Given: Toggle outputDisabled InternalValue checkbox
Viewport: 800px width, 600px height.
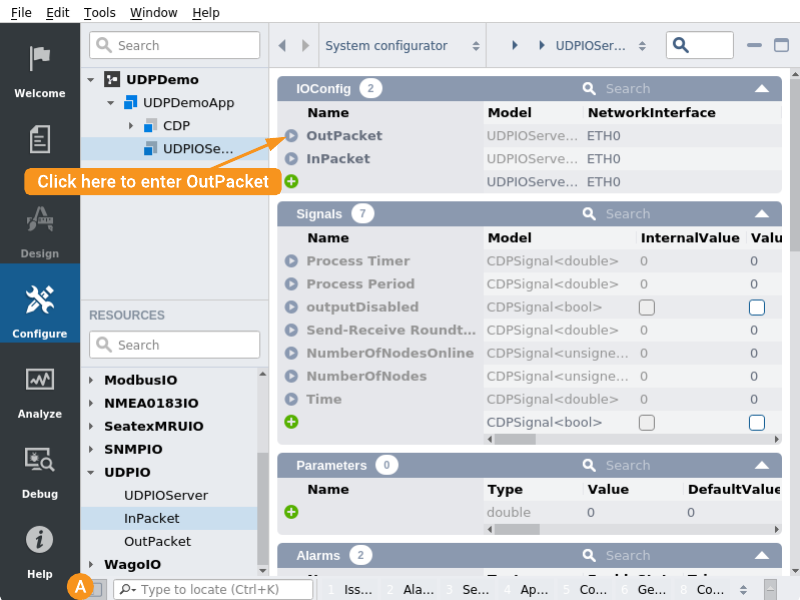Looking at the screenshot, I should 647,307.
